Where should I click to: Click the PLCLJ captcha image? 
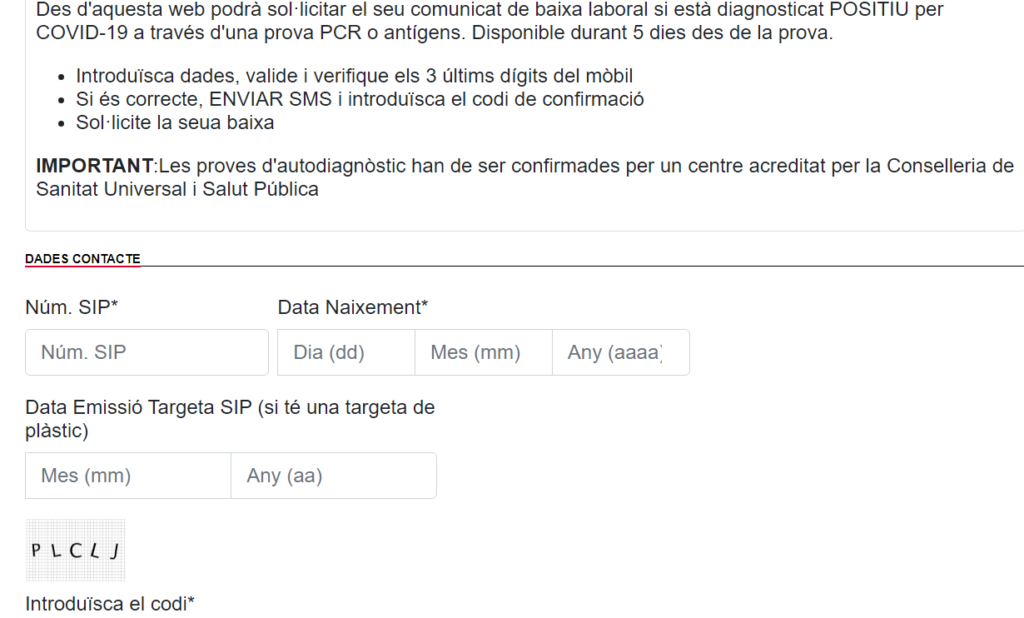pyautogui.click(x=76, y=549)
